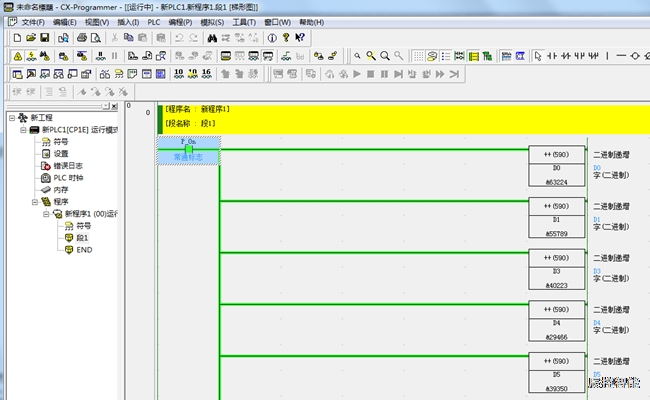The width and height of the screenshot is (650, 400).
Task: Select PLC 时钟 in the project tree
Action: click(x=68, y=178)
